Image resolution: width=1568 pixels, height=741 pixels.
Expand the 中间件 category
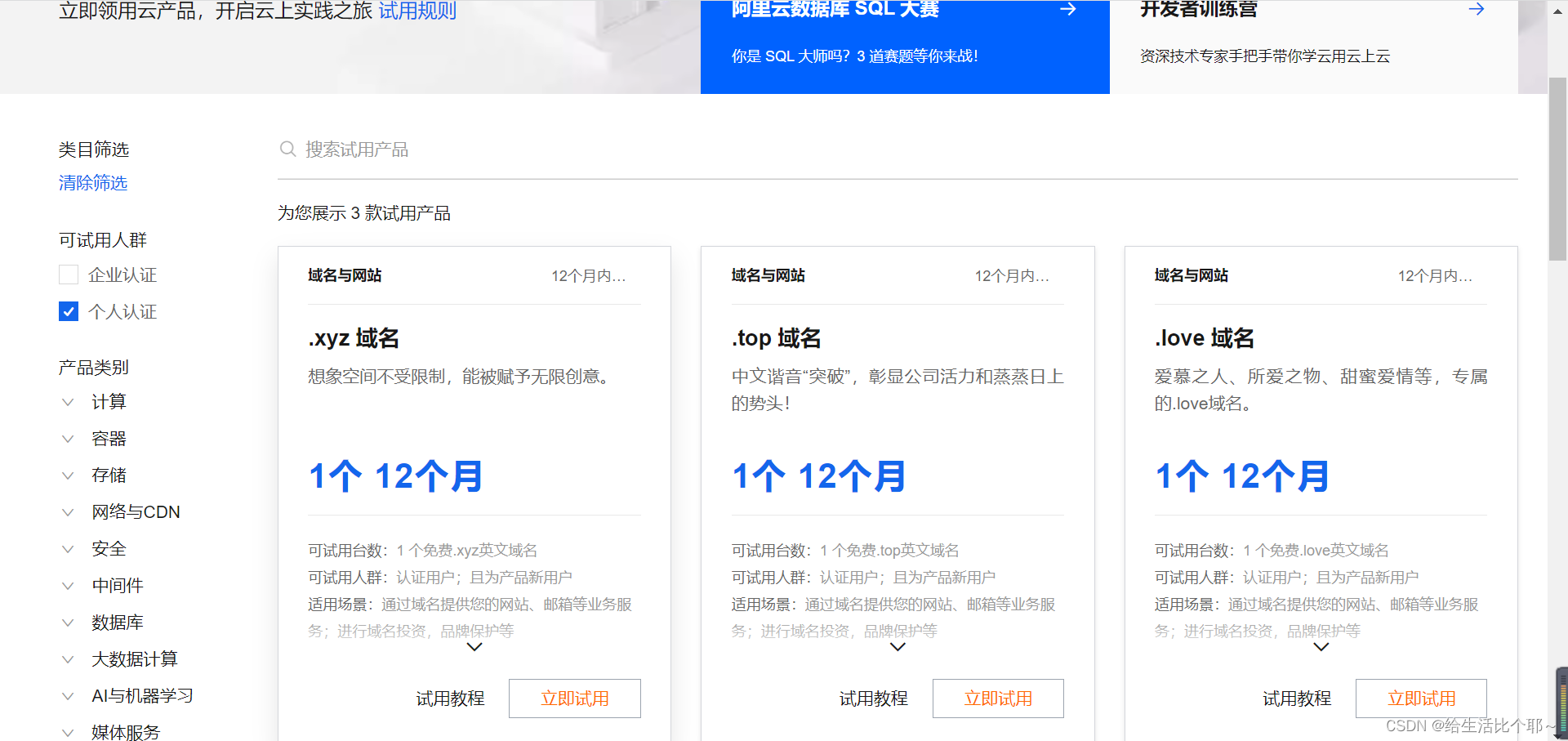pos(68,586)
